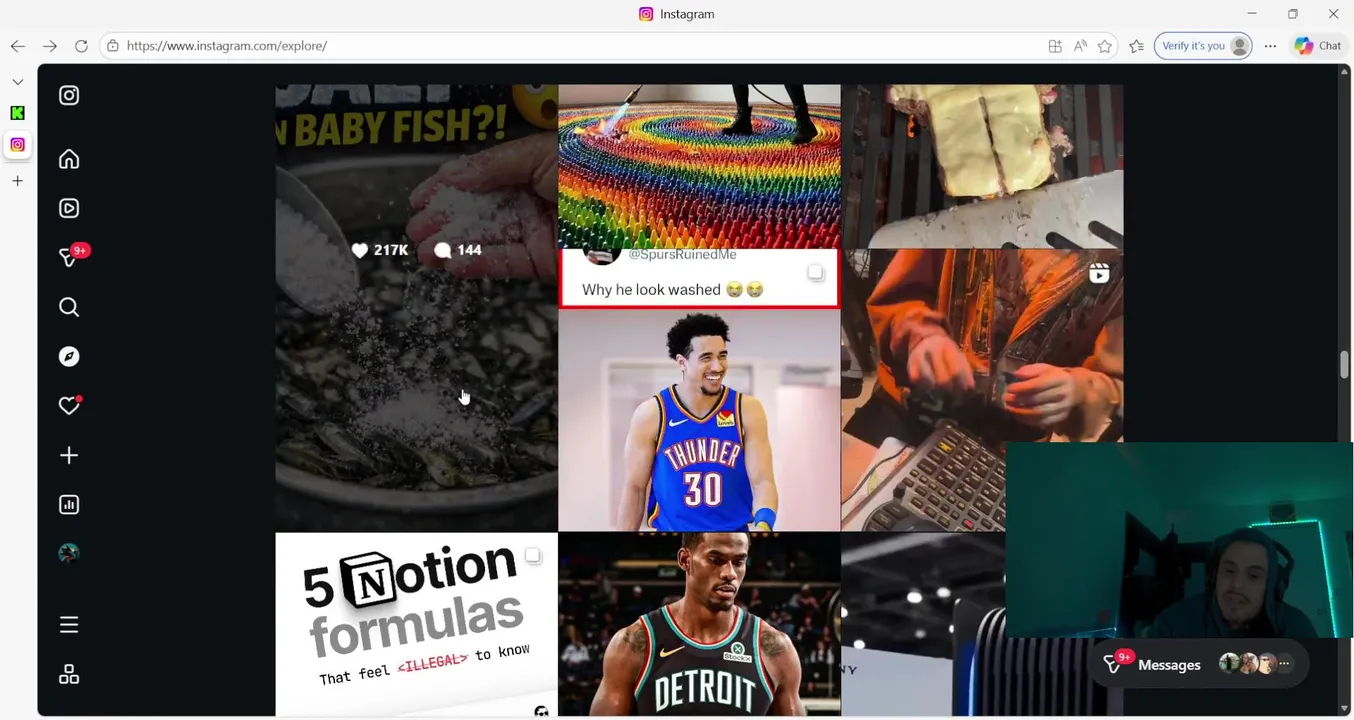Open the More hamburger menu
This screenshot has height=720, width=1354.
69,625
